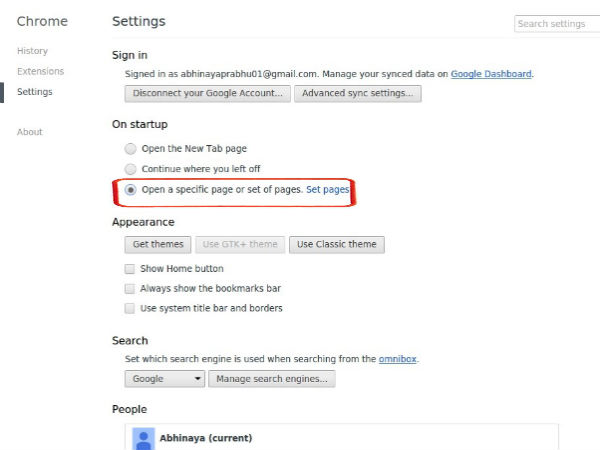Viewport: 600px width, 450px height.
Task: Check Always show the bookmarks bar
Action: [130, 289]
